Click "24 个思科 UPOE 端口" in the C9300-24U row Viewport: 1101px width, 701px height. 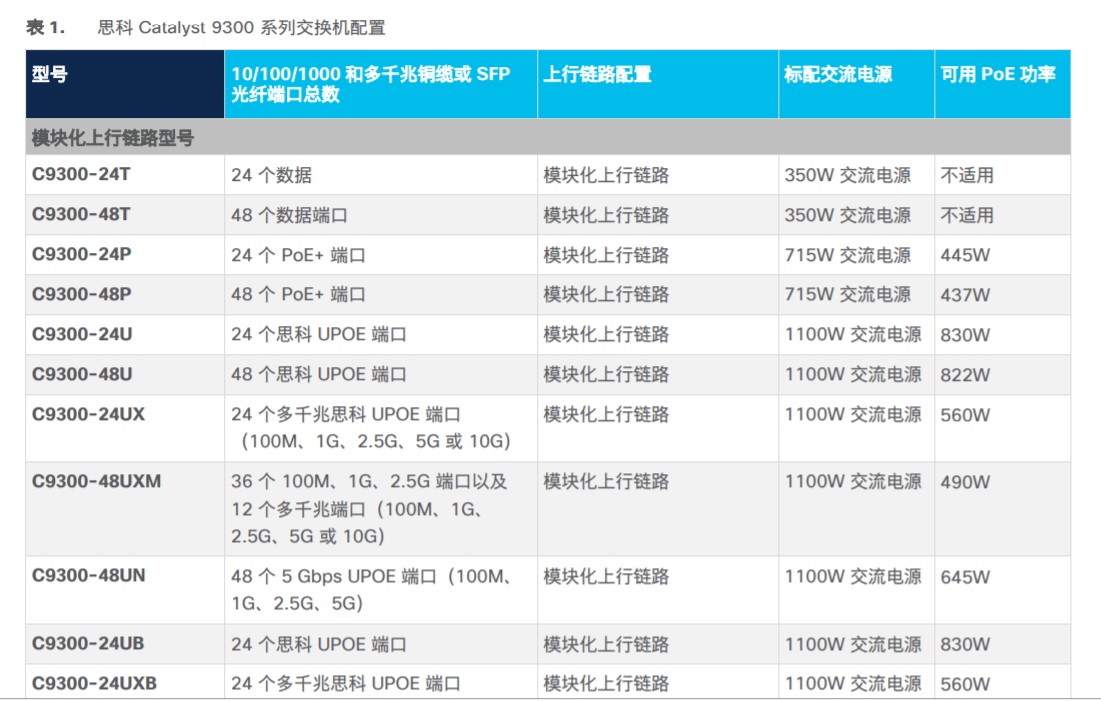[x=319, y=335]
